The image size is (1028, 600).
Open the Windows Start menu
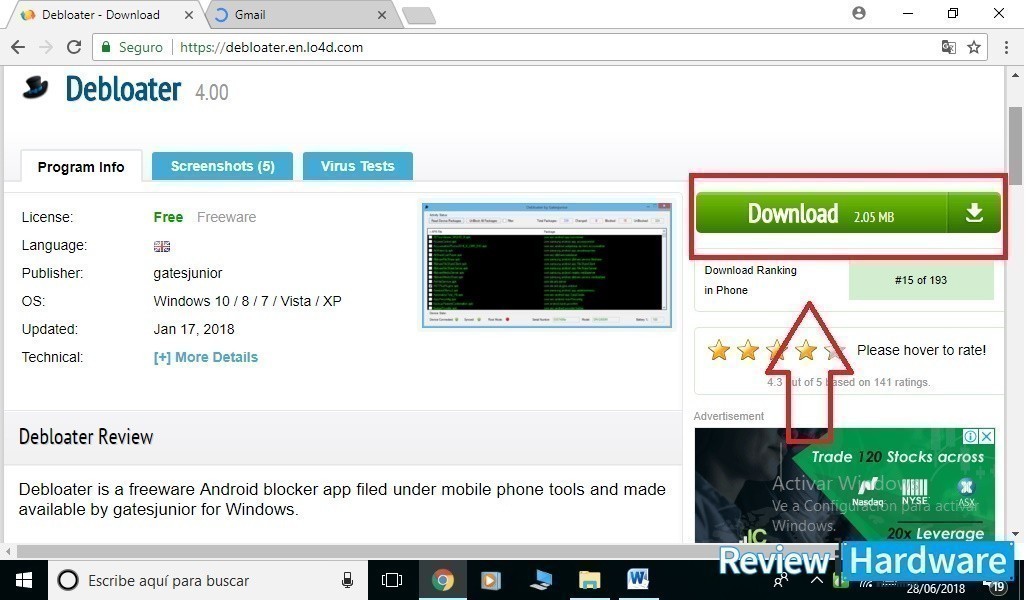coord(24,580)
